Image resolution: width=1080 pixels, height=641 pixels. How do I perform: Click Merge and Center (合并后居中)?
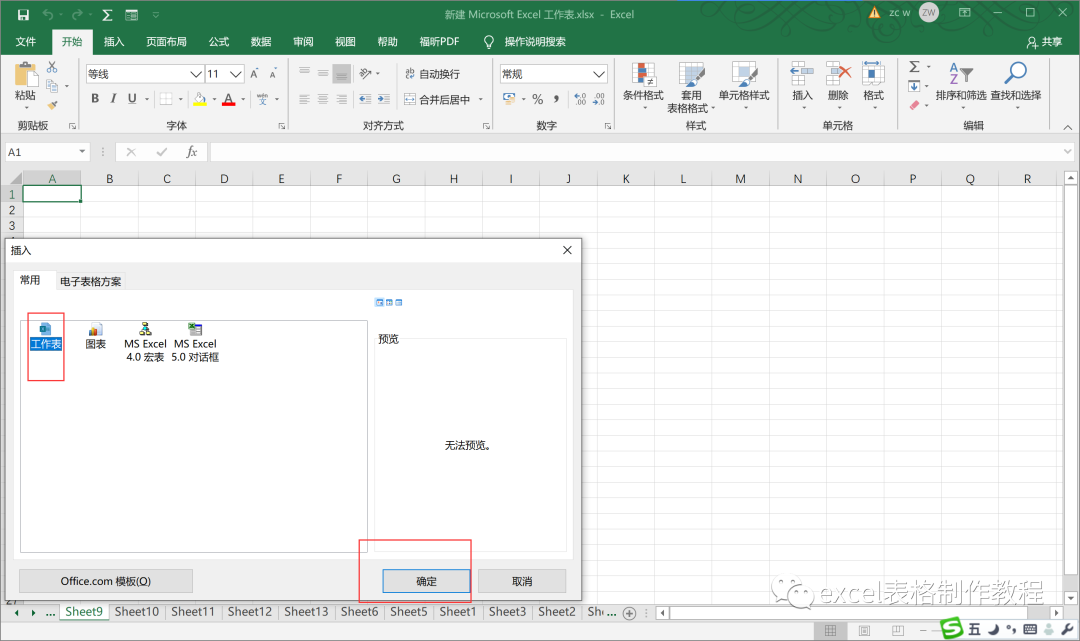[x=437, y=99]
